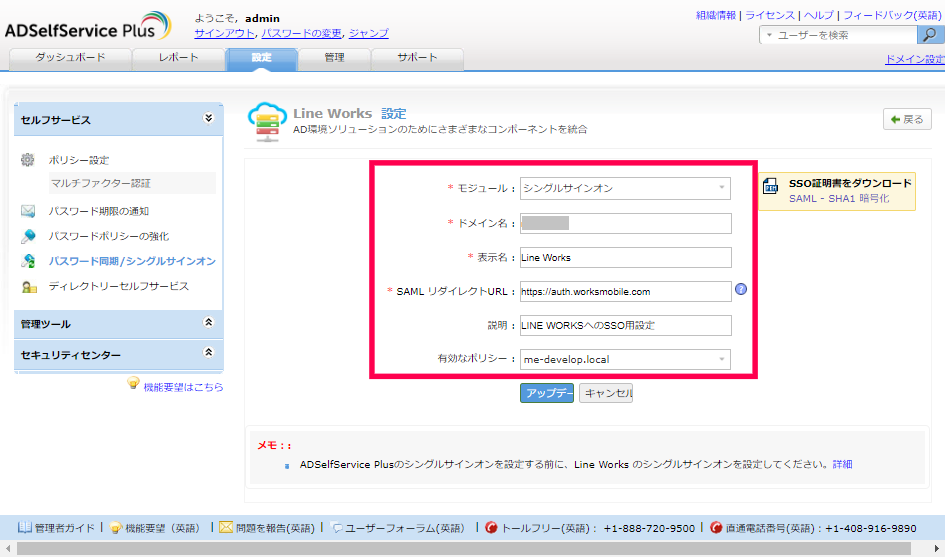
Task: Open パスワード期限の通知 in the sidebar
Action: pyautogui.click(x=99, y=211)
